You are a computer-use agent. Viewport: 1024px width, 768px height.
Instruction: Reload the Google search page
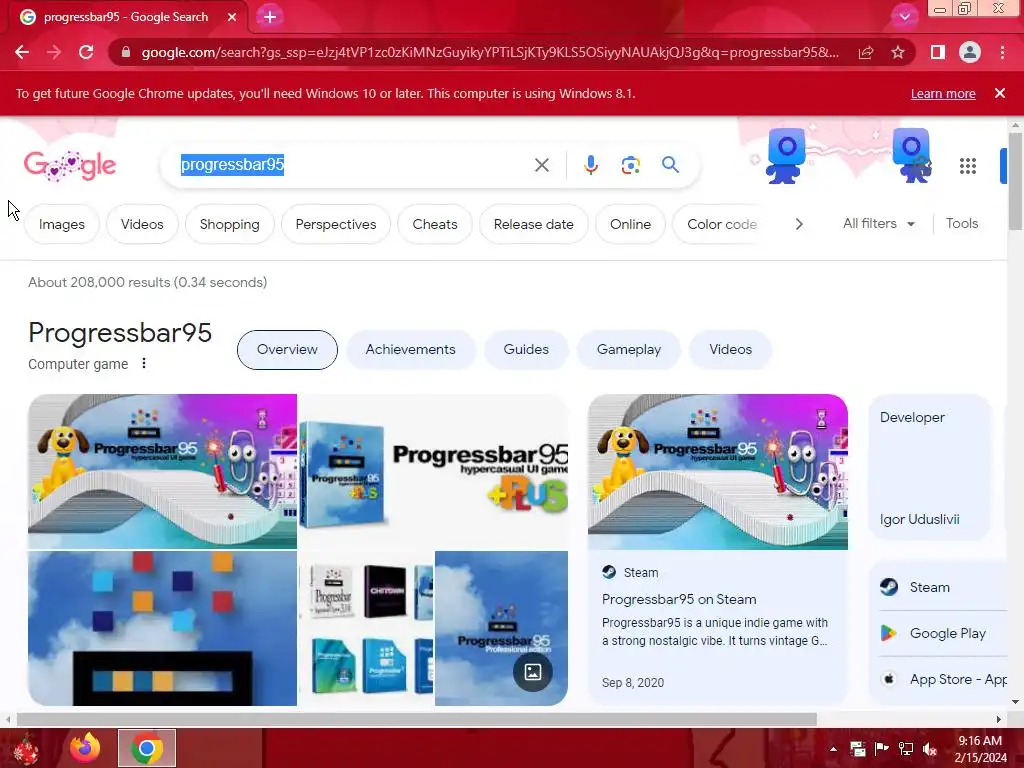[x=86, y=52]
